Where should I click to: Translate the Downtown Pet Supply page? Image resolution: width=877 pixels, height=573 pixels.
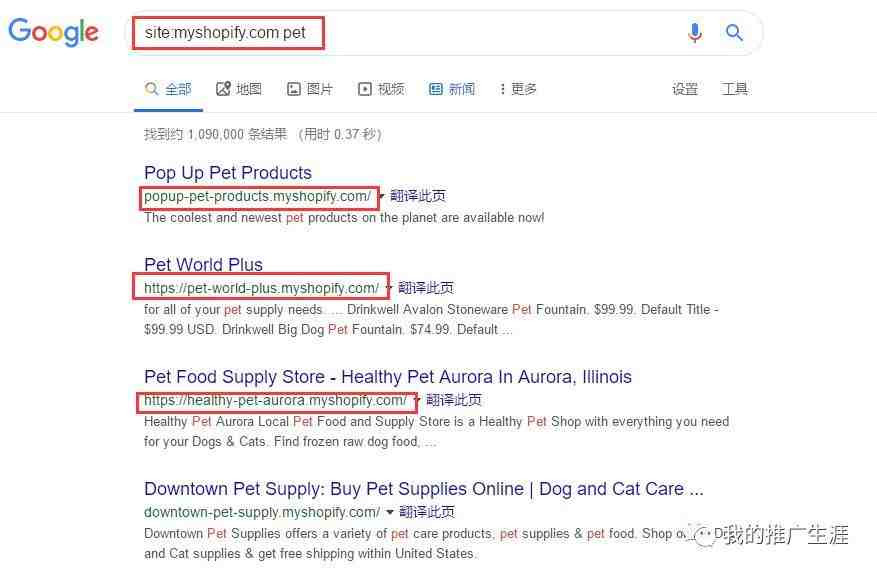click(x=427, y=512)
